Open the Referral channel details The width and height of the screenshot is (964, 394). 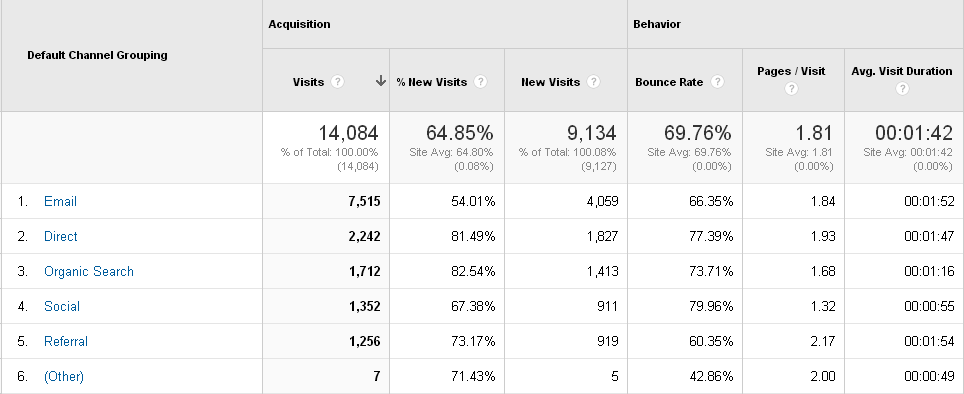[66, 342]
